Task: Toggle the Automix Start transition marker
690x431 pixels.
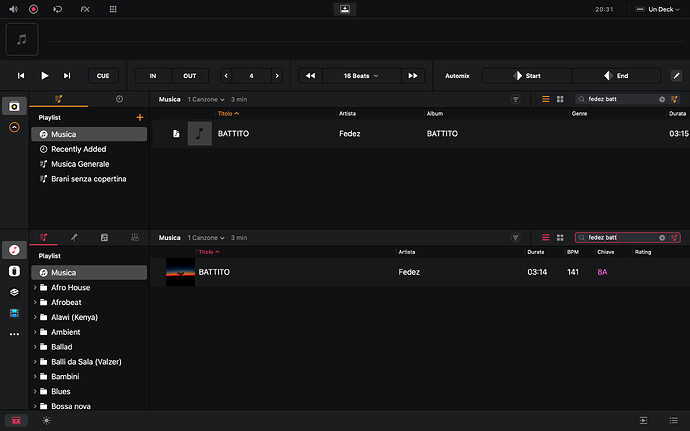Action: 520,76
